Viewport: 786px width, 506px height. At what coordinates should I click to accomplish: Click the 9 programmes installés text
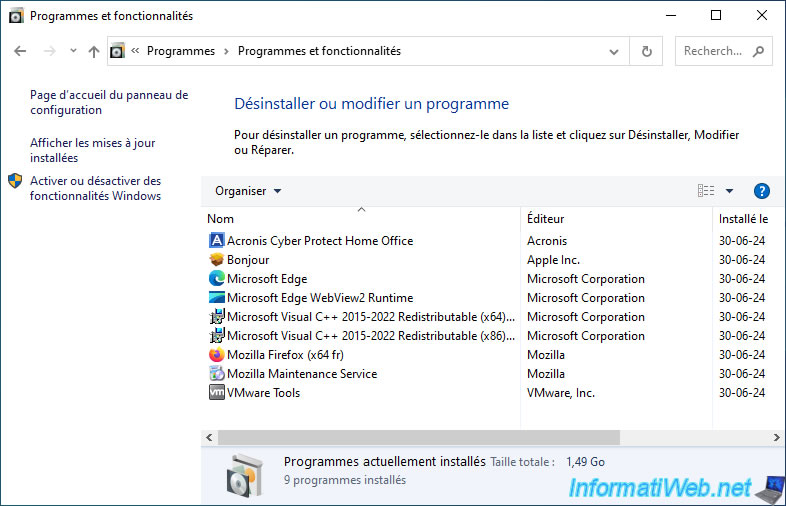(345, 480)
